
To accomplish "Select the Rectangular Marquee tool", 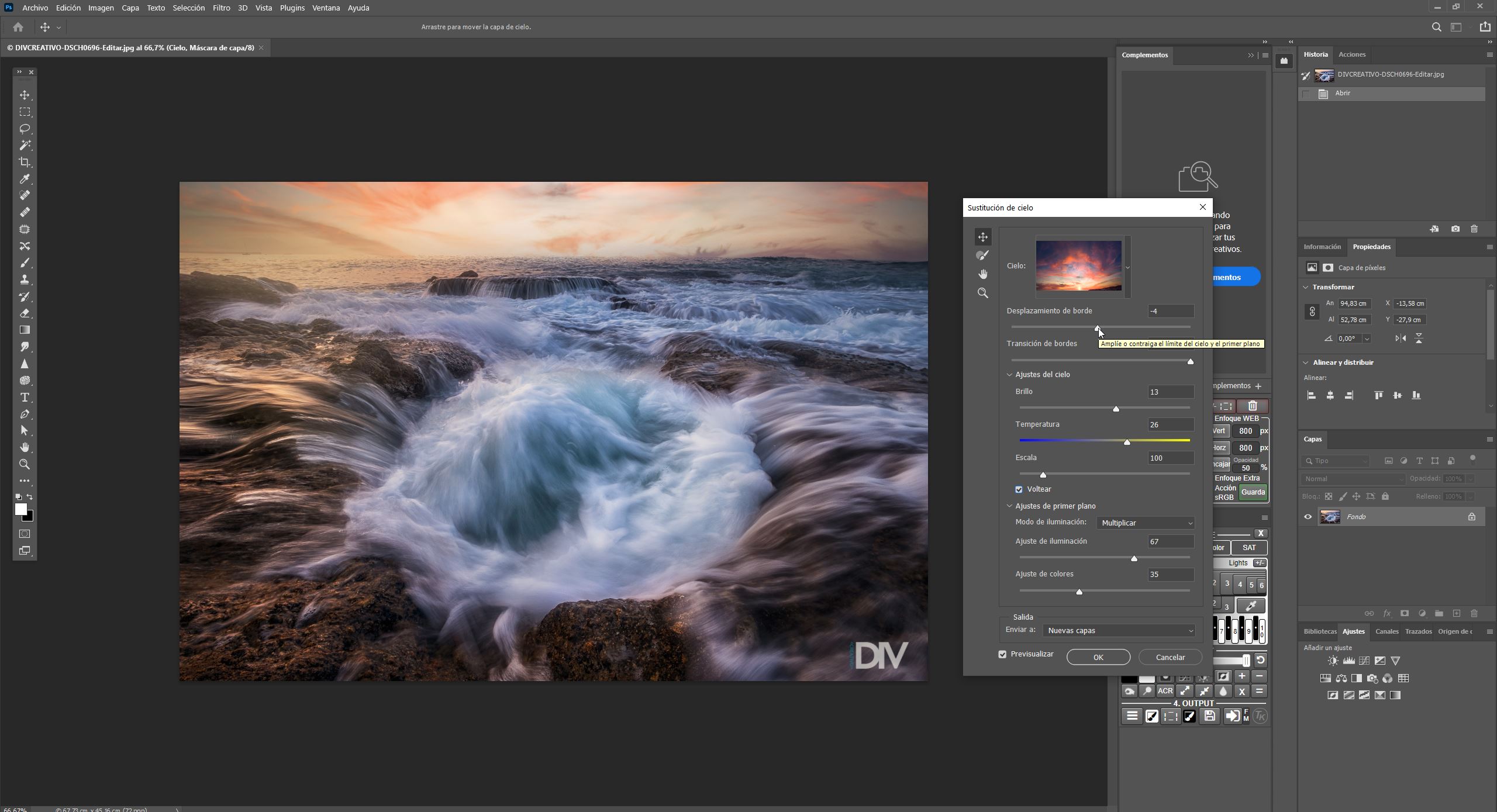I will [25, 112].
